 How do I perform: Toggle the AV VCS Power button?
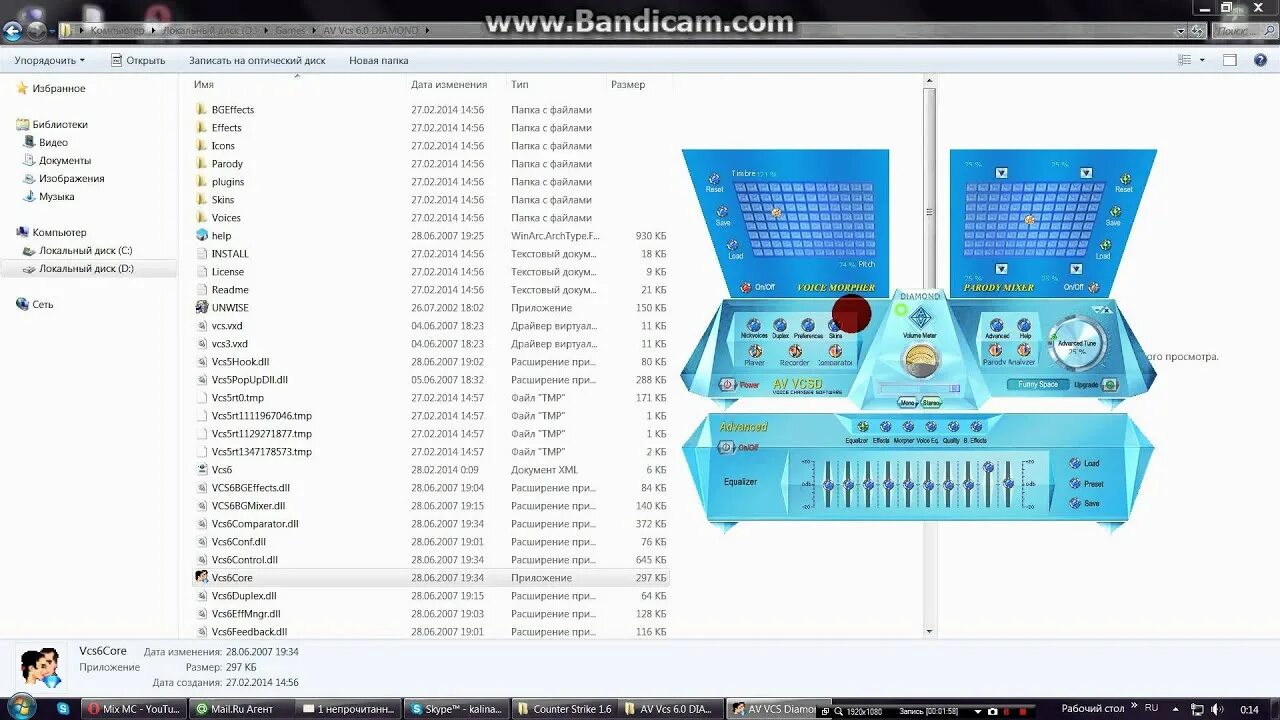[x=727, y=385]
